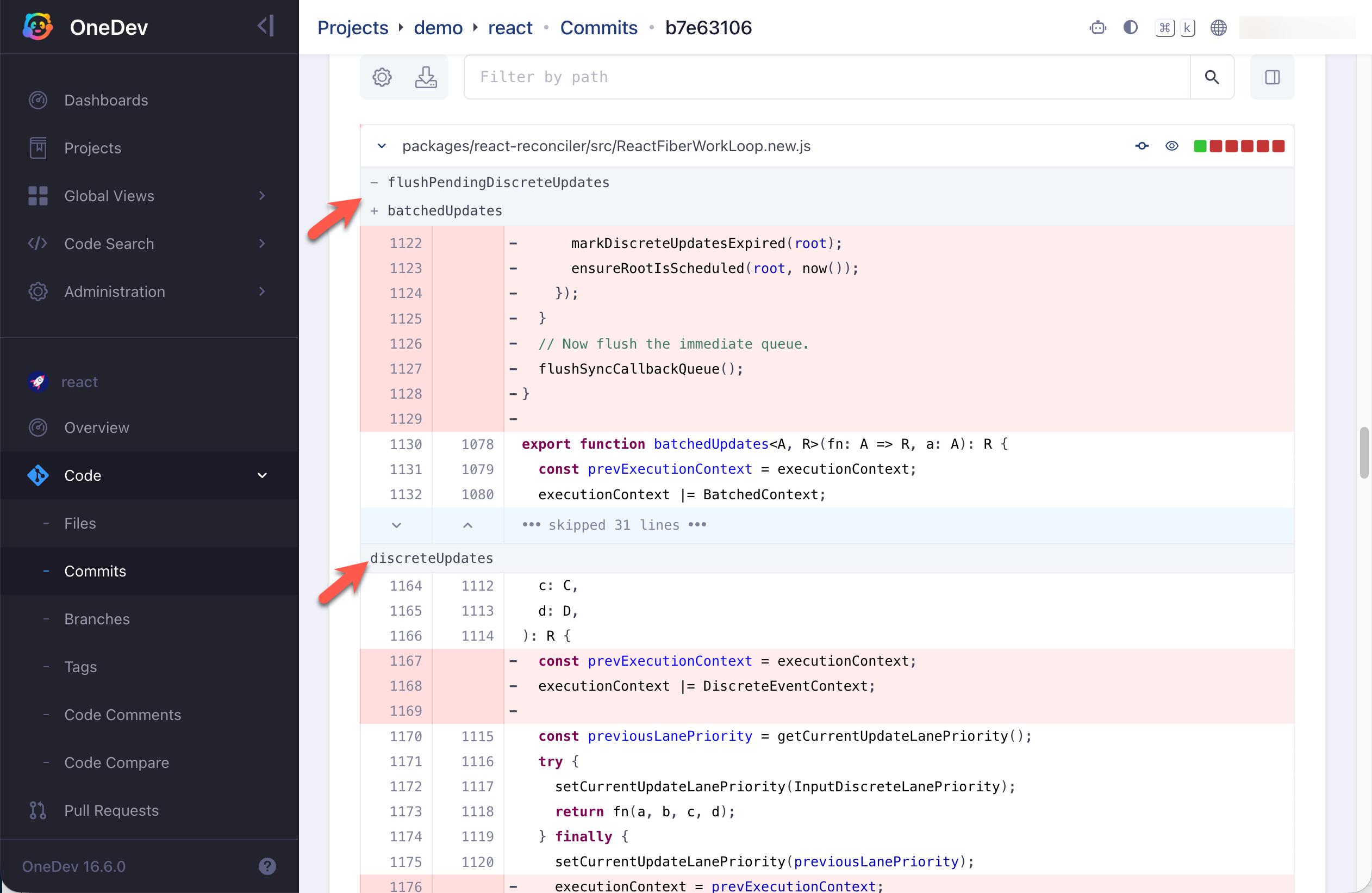This screenshot has width=1372, height=893.
Task: Open the help question mark icon
Action: click(267, 866)
